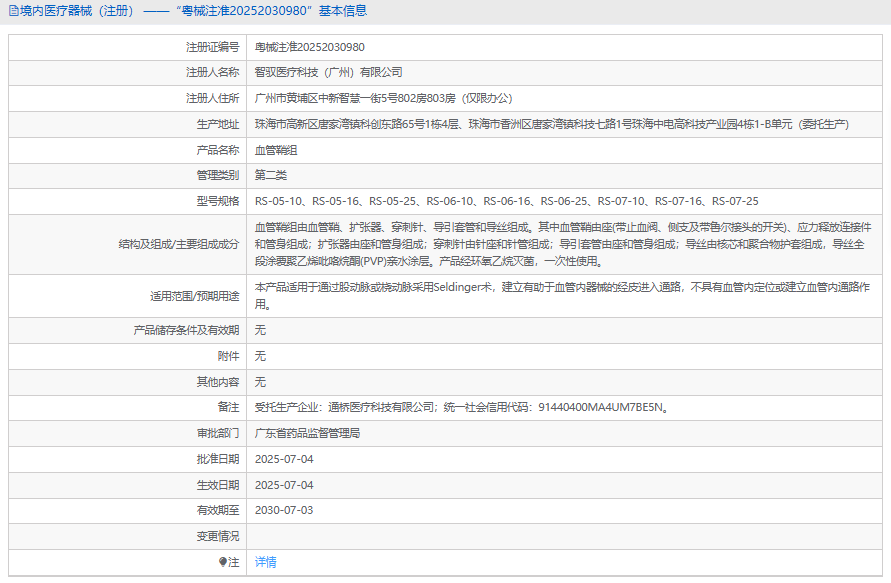Screen dimensions: 891x583
Task: Select registration number 粤械注准20252030980 value
Action: click(310, 47)
